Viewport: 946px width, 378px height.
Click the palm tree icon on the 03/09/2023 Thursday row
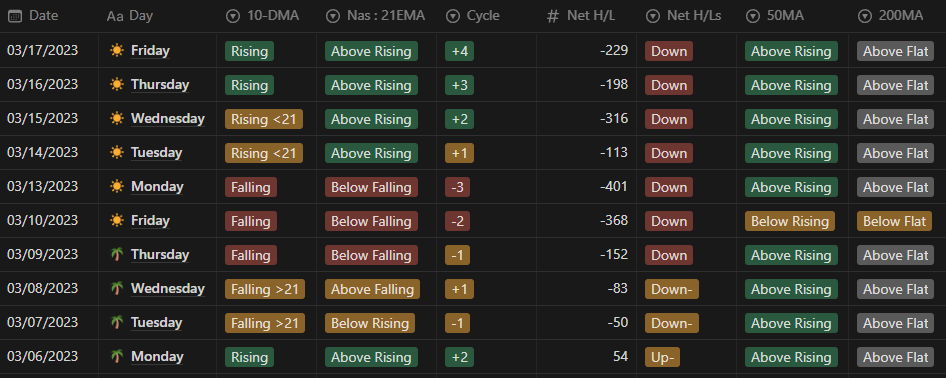[x=117, y=254]
